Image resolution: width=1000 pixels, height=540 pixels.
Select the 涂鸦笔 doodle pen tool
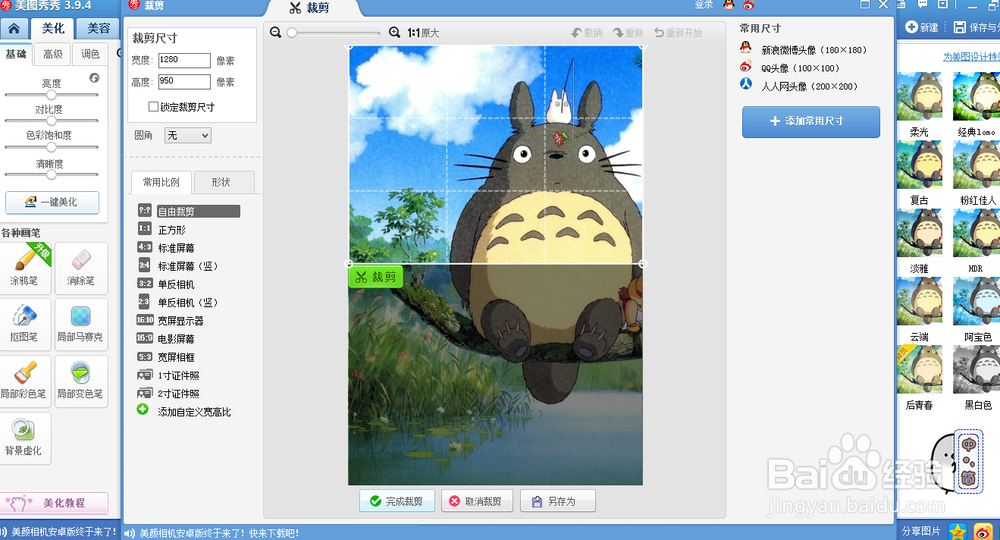(25, 267)
